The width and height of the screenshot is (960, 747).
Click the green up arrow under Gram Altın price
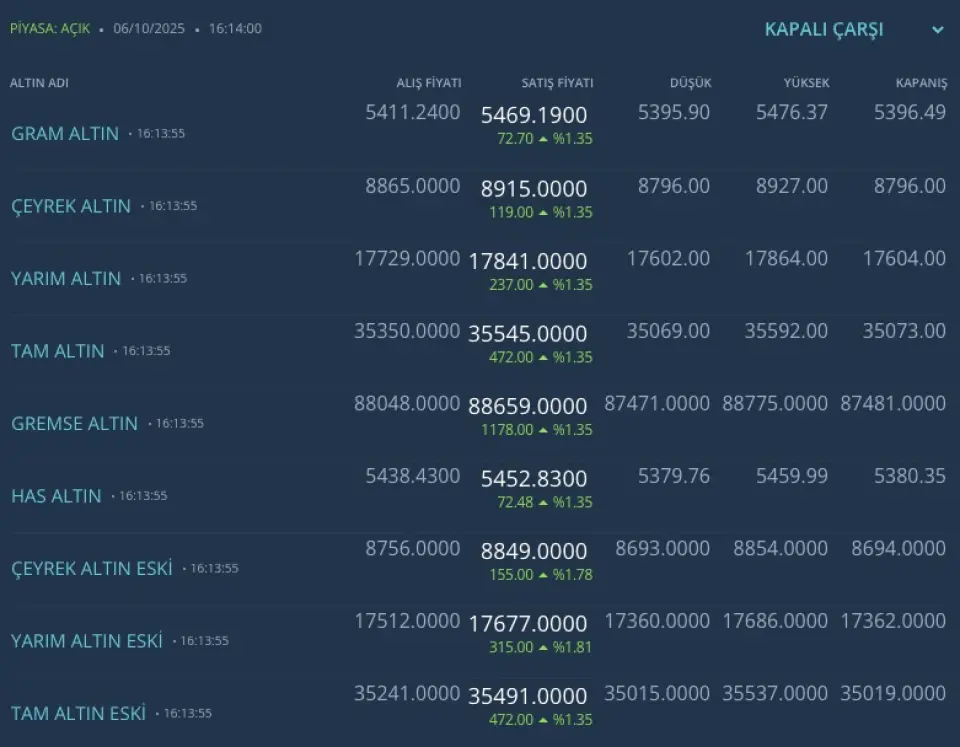tap(543, 139)
